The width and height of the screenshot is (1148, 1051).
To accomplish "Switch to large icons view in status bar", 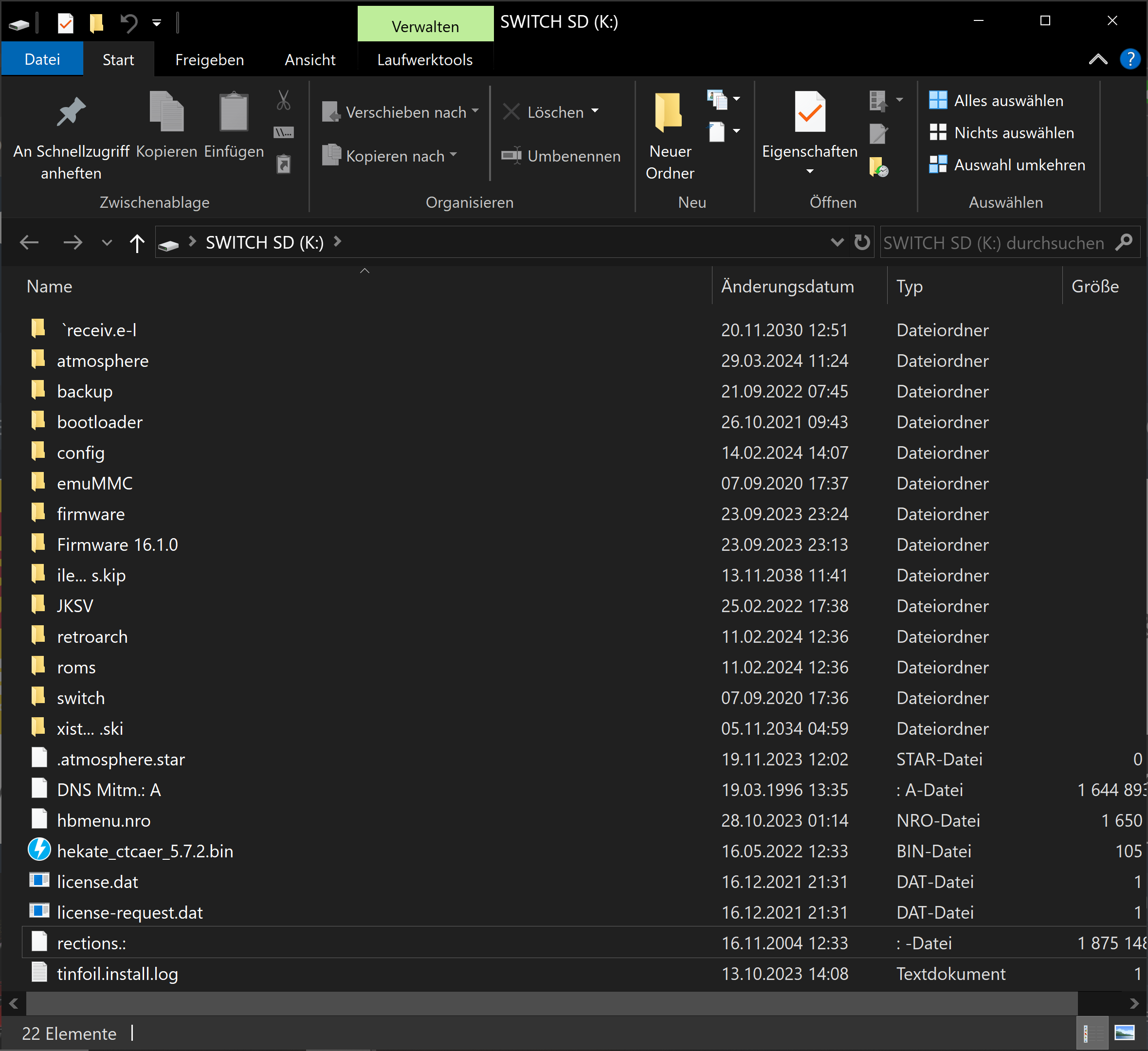I will click(1125, 1033).
